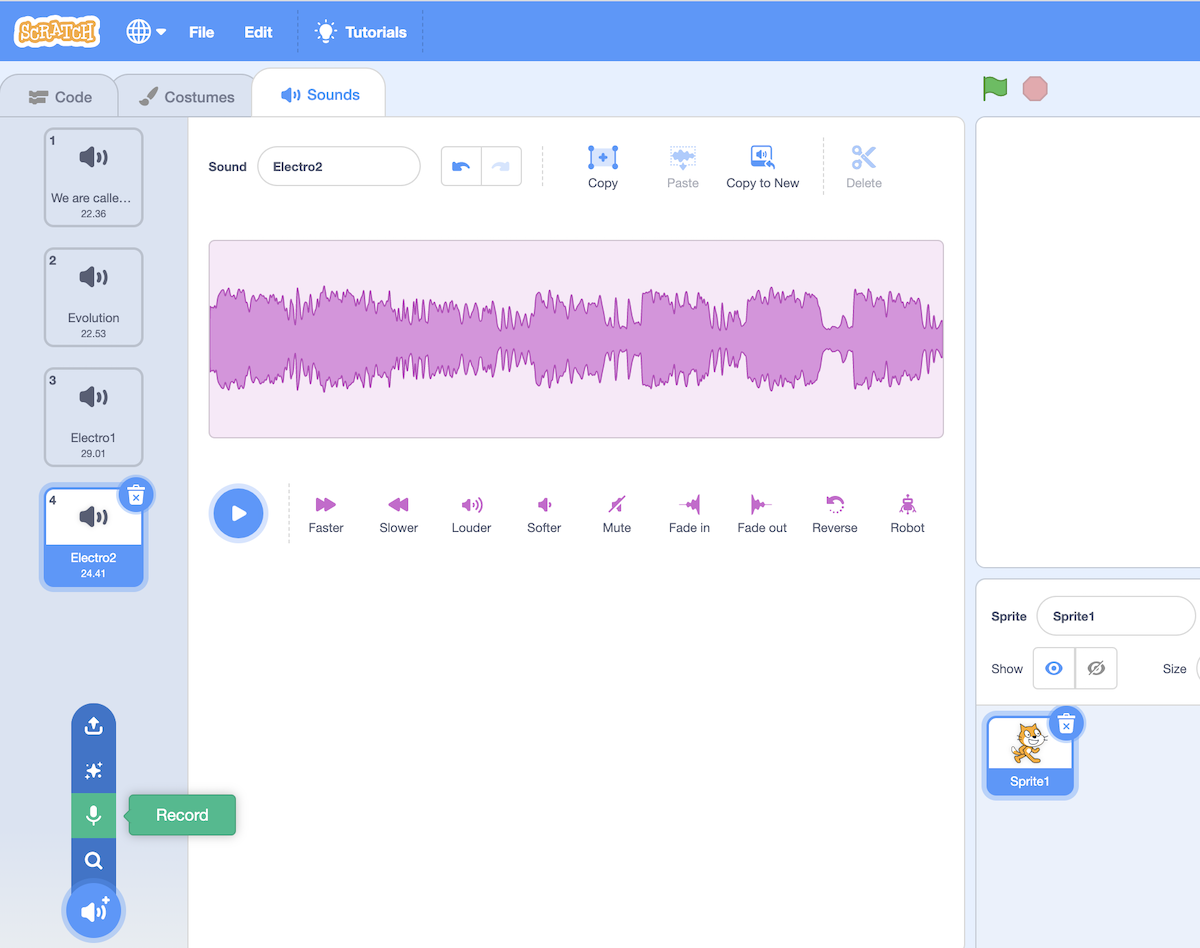Apply the Louder effect
1200x948 pixels.
click(x=471, y=514)
